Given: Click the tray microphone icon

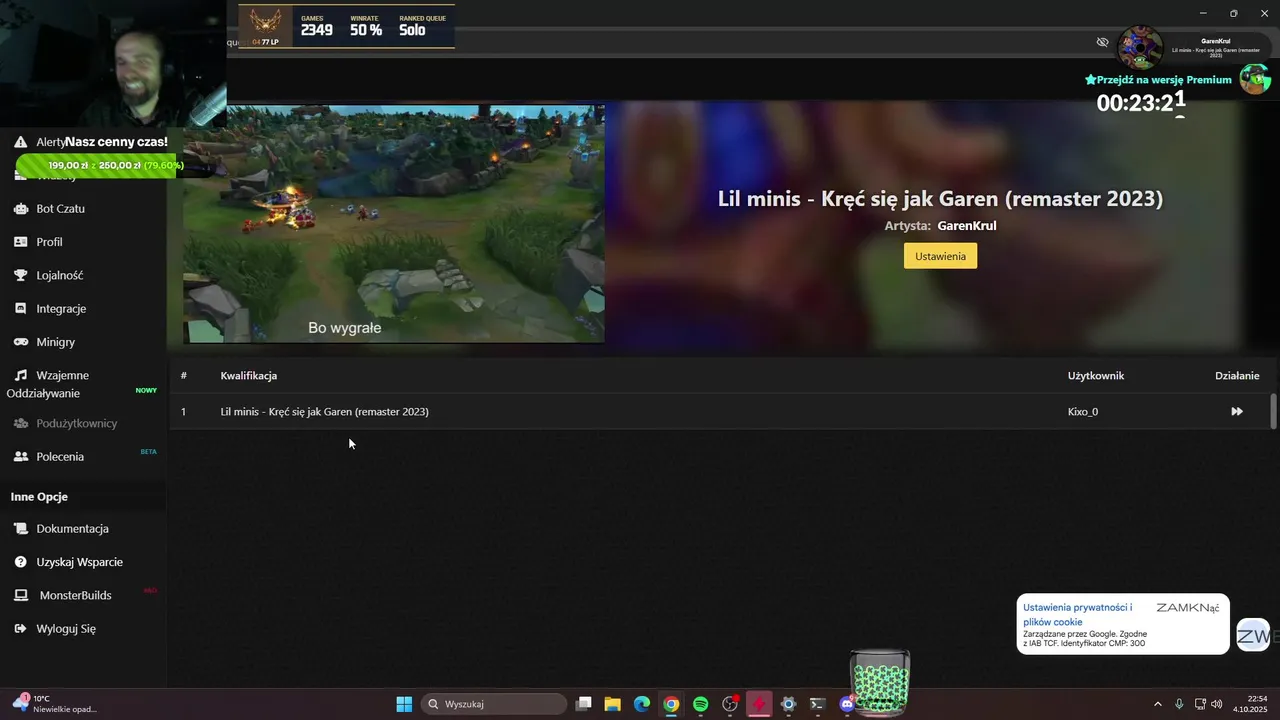Looking at the screenshot, I should (1180, 704).
